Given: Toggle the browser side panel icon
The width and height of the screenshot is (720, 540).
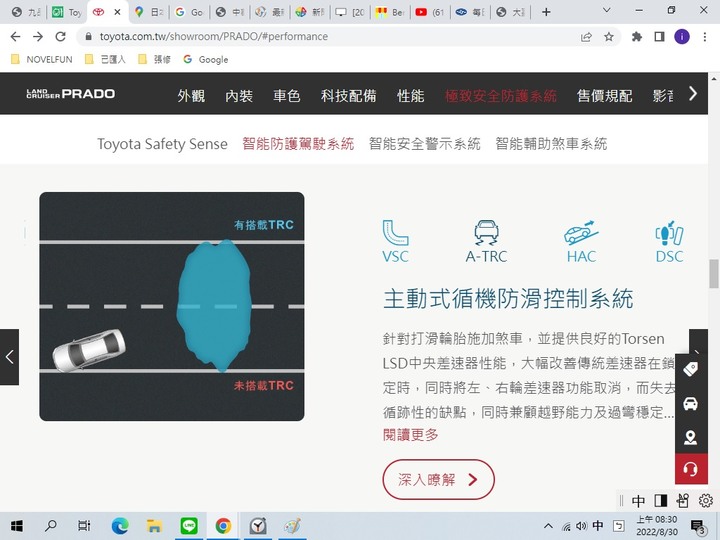Looking at the screenshot, I should click(659, 37).
